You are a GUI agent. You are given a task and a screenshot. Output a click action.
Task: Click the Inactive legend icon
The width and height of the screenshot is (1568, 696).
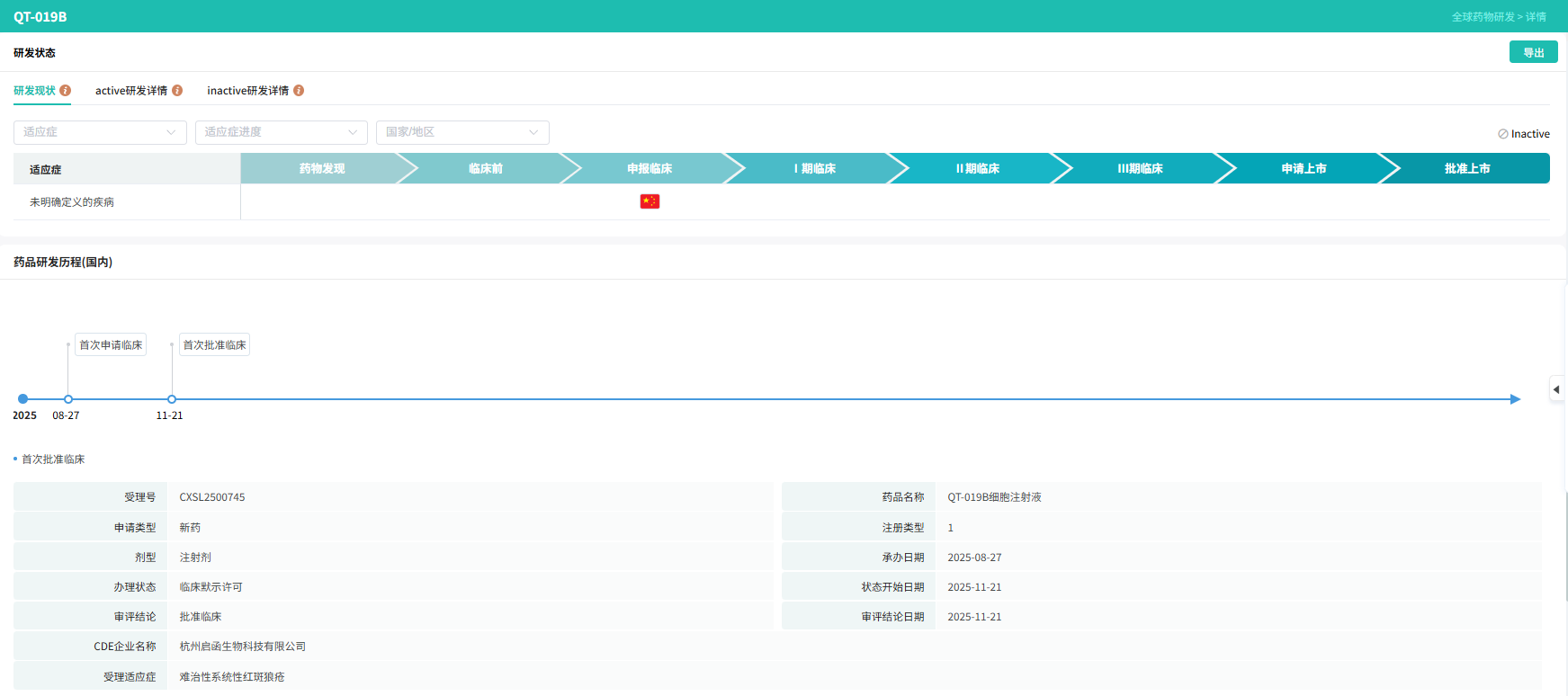(x=1502, y=134)
